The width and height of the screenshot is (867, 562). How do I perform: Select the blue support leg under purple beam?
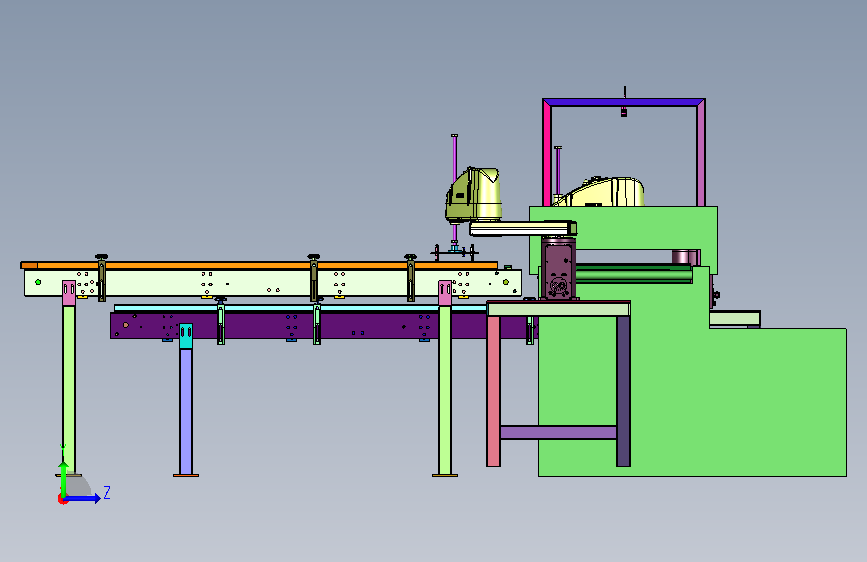coord(186,412)
